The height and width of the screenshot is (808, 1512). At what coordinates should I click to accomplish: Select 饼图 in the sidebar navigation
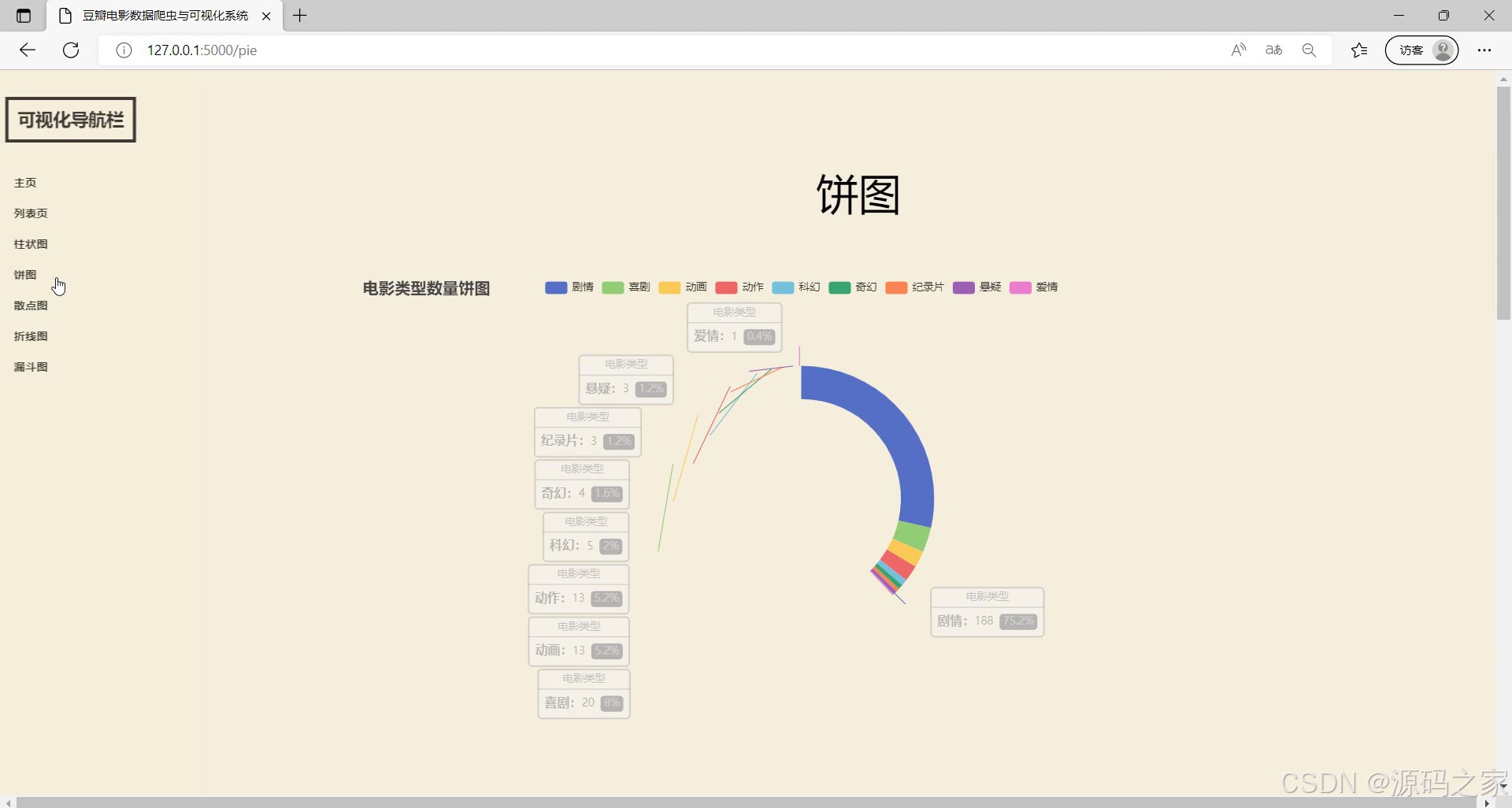click(24, 274)
